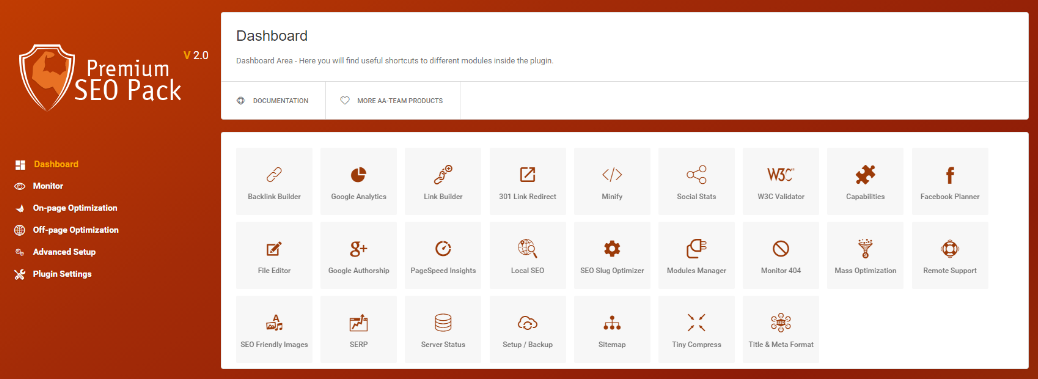The image size is (1038, 379).
Task: Open the SERP module tile
Action: click(x=359, y=329)
